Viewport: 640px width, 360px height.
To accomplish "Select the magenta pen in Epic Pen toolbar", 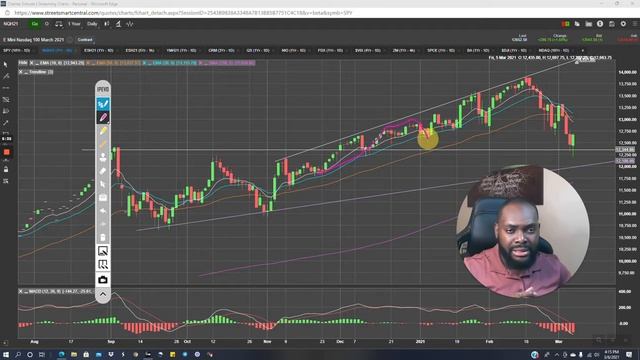I will point(103,118).
